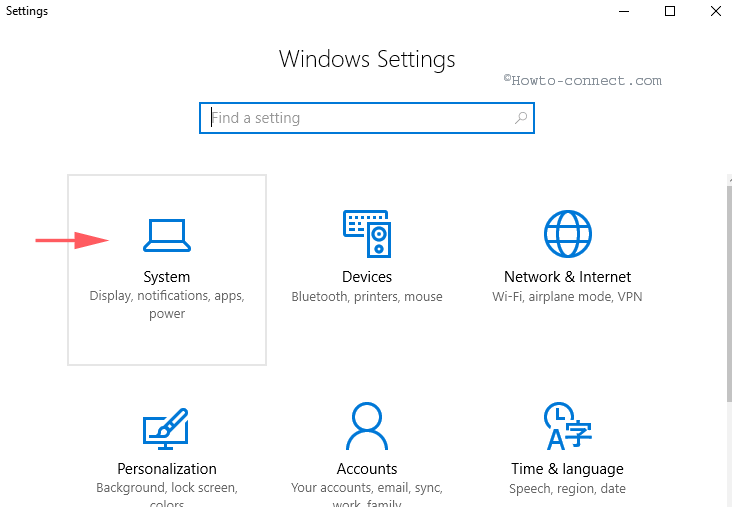Click 'Bluetooth, printers, mouse' description
The image size is (732, 507).
[x=367, y=296]
